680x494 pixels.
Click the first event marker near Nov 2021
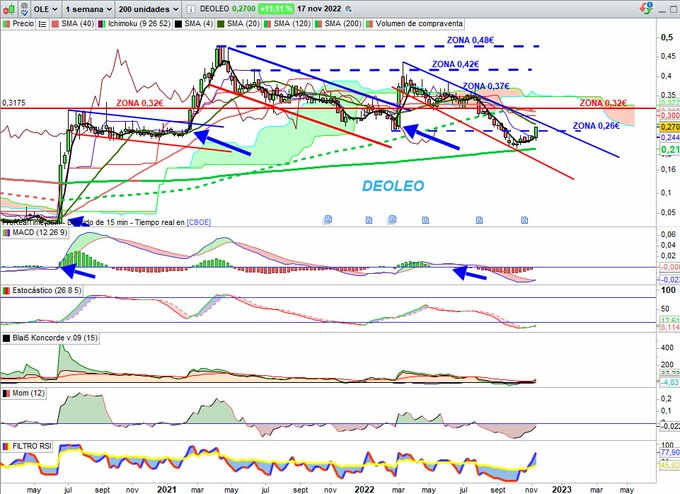[x=328, y=219]
